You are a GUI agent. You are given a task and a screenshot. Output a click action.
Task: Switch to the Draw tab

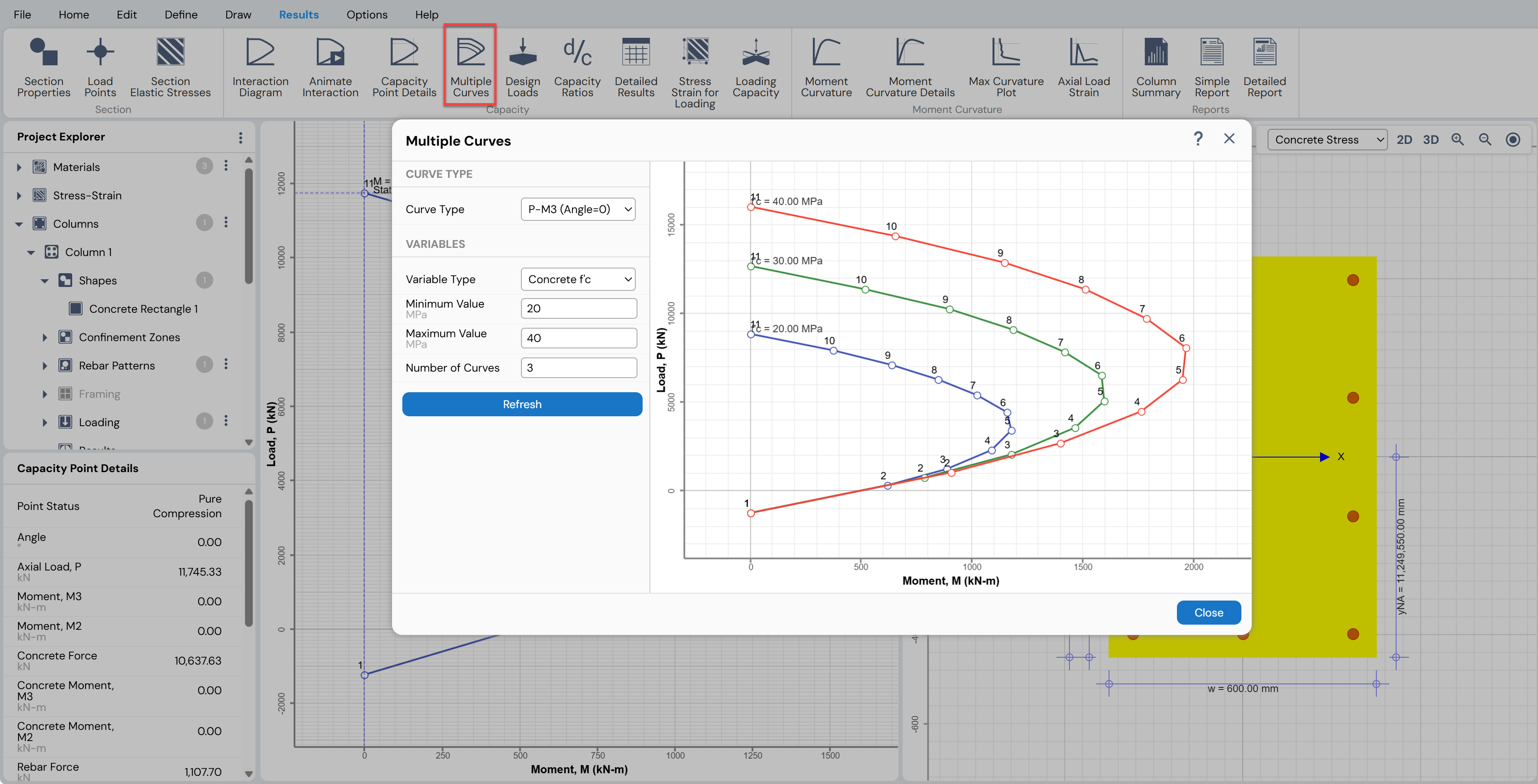click(238, 14)
